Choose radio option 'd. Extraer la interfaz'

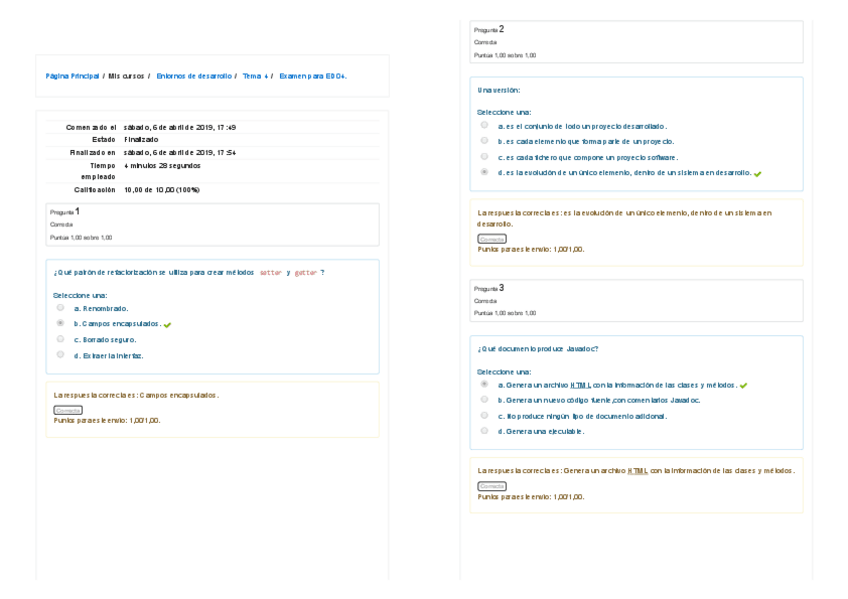[x=61, y=354]
